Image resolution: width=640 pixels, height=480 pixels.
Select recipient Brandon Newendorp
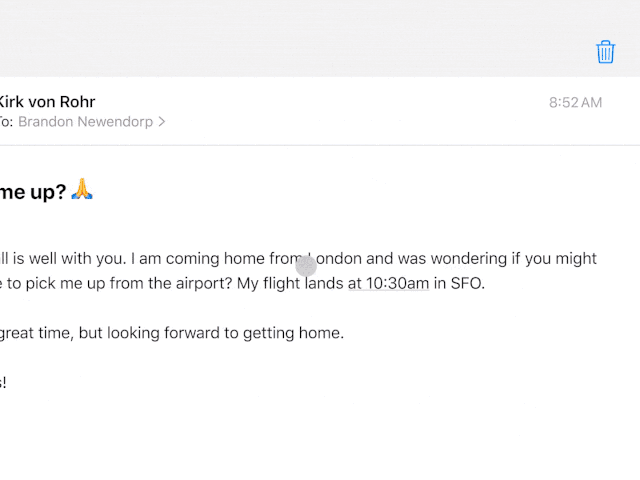pyautogui.click(x=86, y=122)
